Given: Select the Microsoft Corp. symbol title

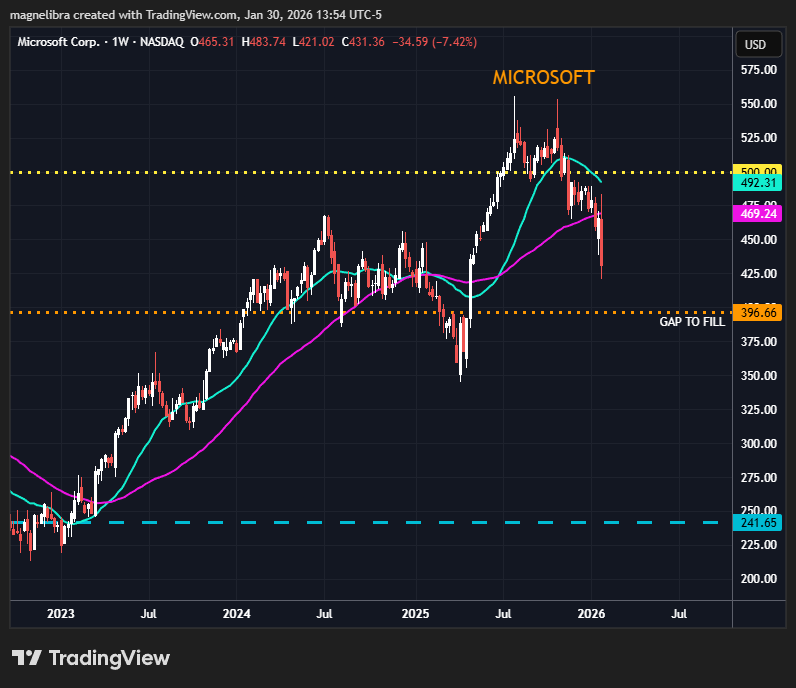Looking at the screenshot, I should tap(58, 42).
